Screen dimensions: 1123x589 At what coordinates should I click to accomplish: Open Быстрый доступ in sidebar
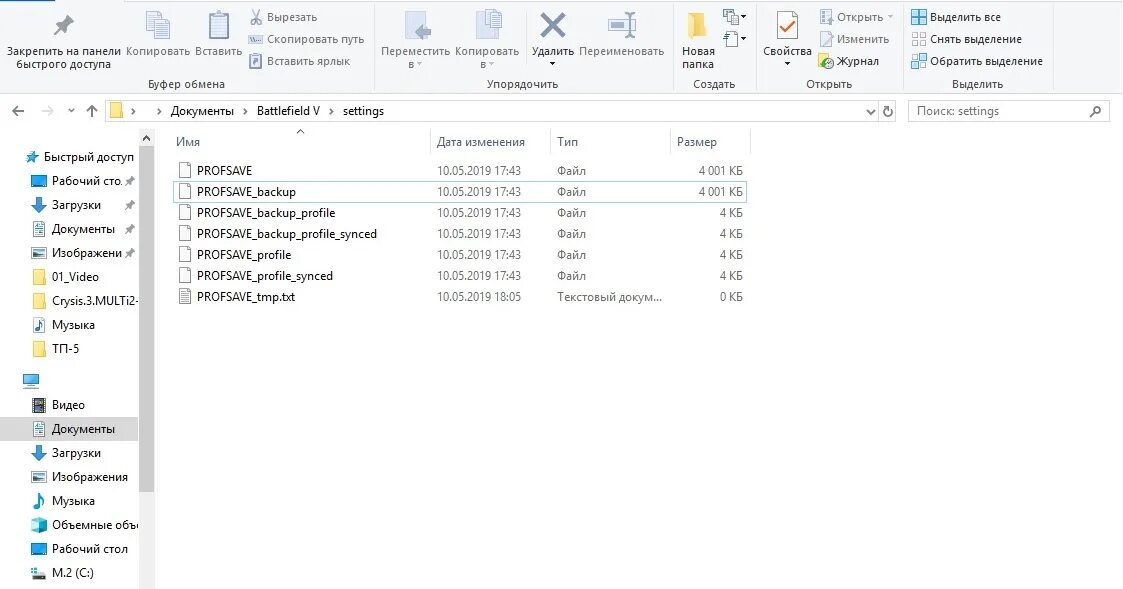[x=79, y=157]
